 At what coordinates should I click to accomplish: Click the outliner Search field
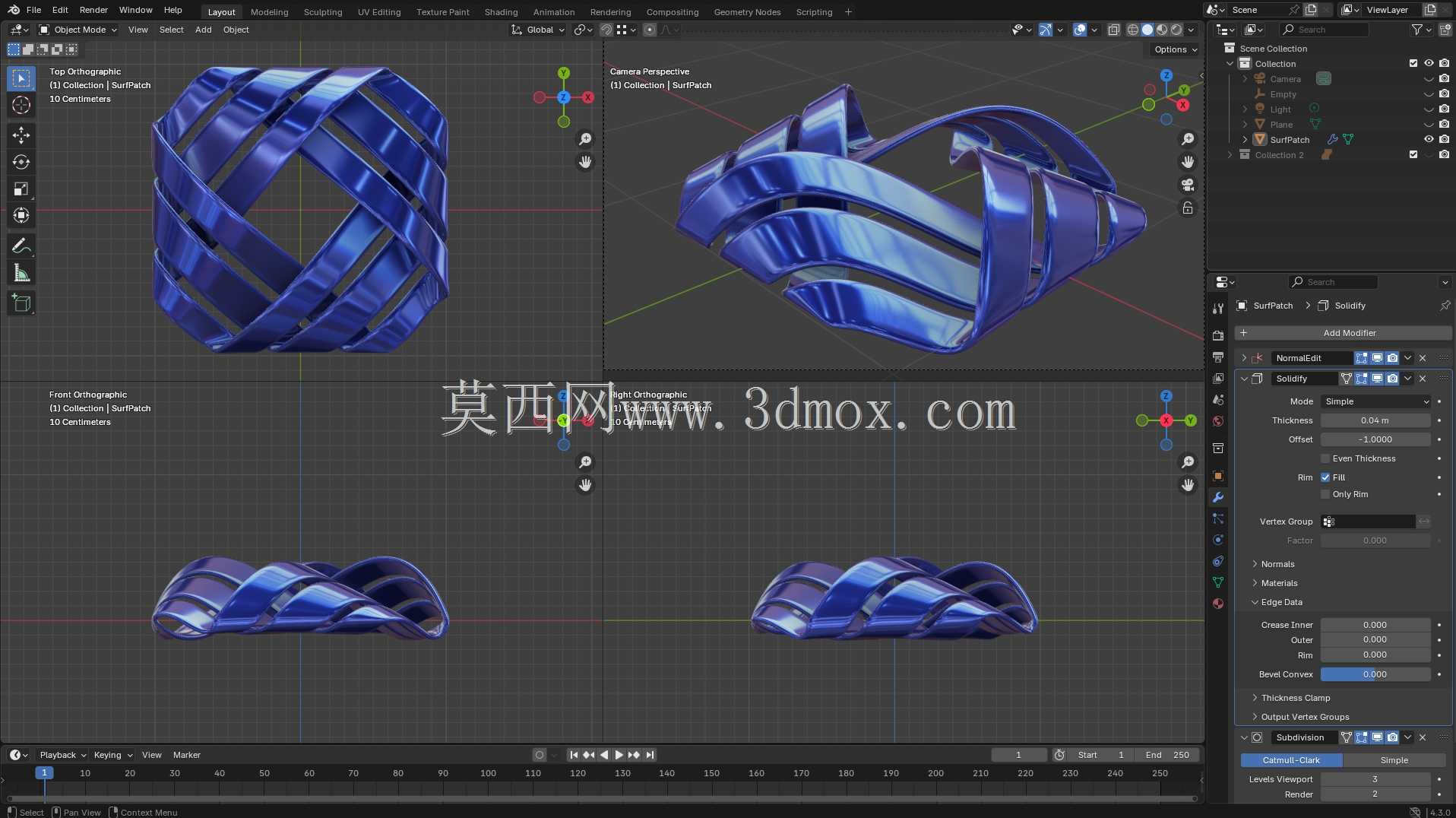point(1325,30)
